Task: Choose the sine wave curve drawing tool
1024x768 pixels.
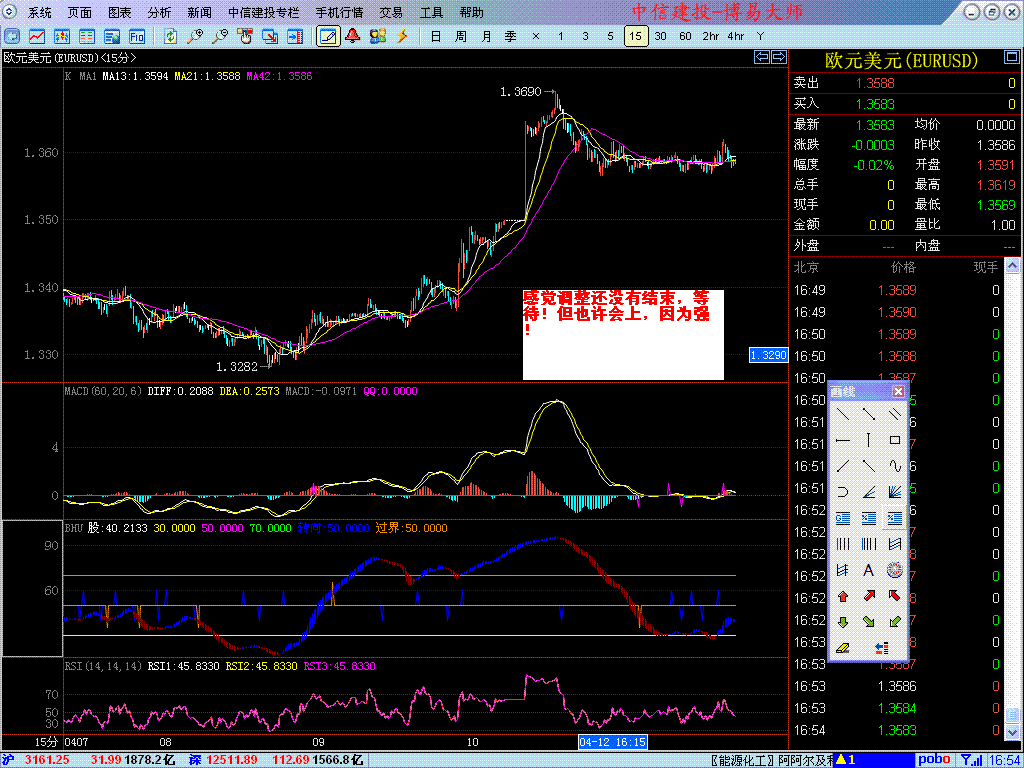Action: click(x=894, y=466)
